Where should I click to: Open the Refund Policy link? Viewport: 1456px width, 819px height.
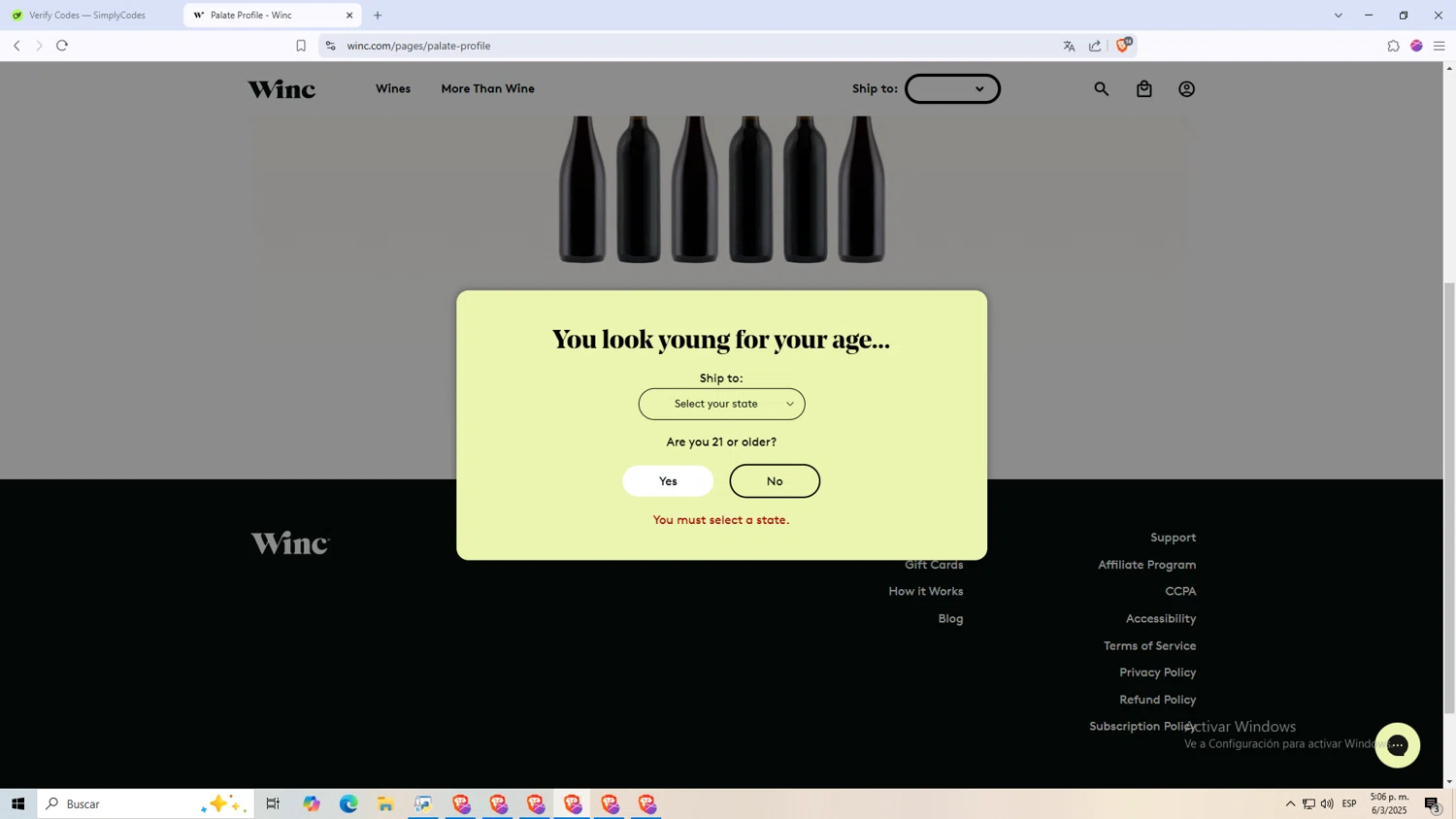pyautogui.click(x=1157, y=700)
